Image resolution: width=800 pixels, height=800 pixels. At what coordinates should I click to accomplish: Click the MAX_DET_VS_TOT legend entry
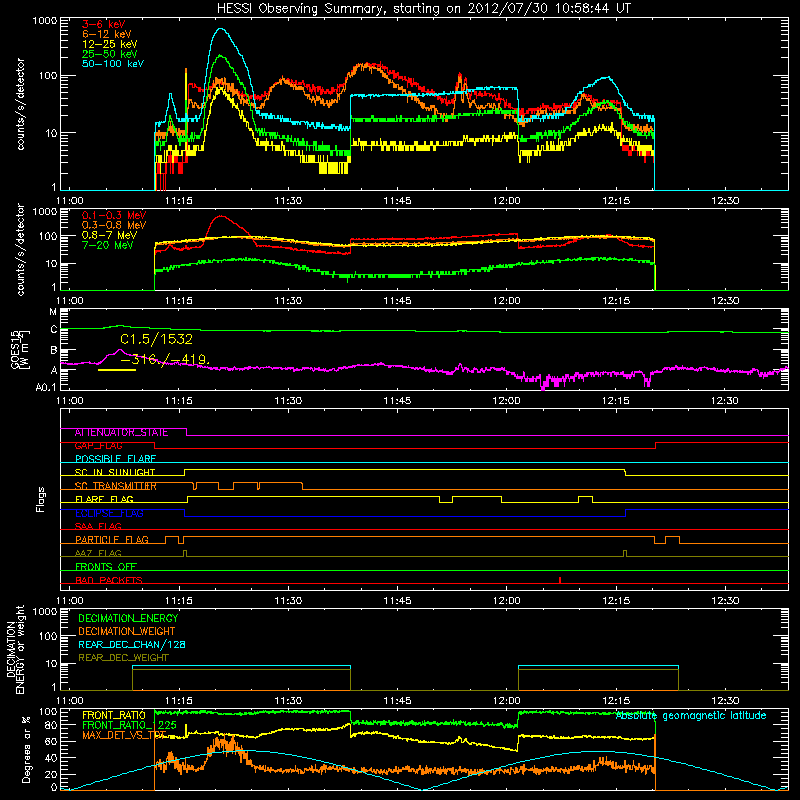[123, 736]
